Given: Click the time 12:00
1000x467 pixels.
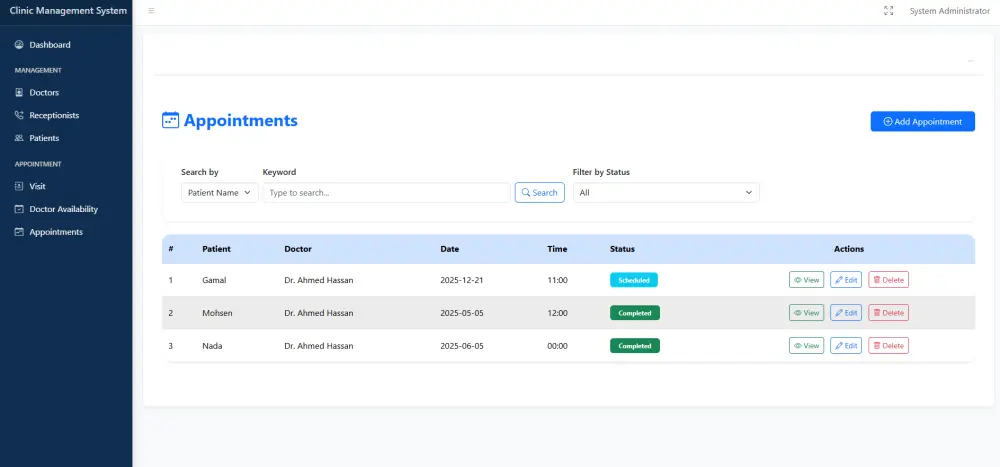Looking at the screenshot, I should 557,313.
